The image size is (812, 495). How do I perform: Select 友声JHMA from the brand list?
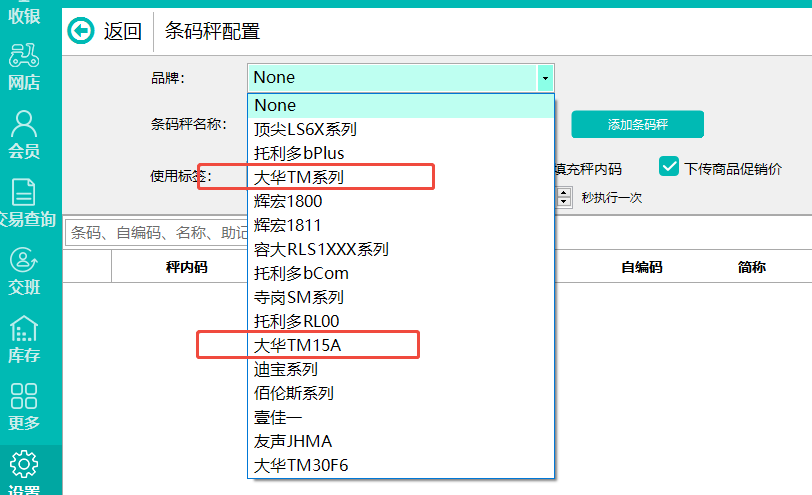tap(401, 441)
